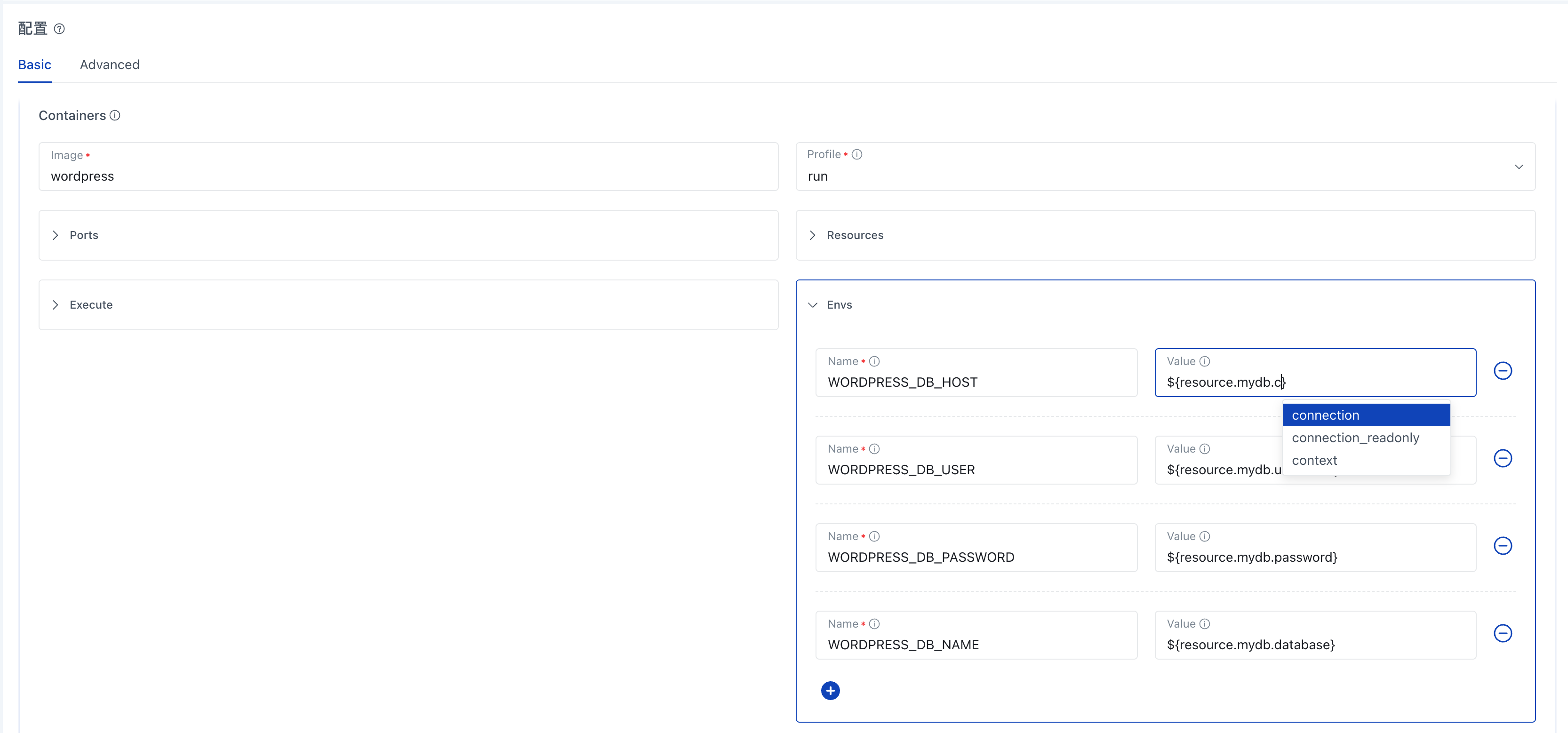Expand the Ports section
Image resolution: width=1568 pixels, height=733 pixels.
coord(408,235)
